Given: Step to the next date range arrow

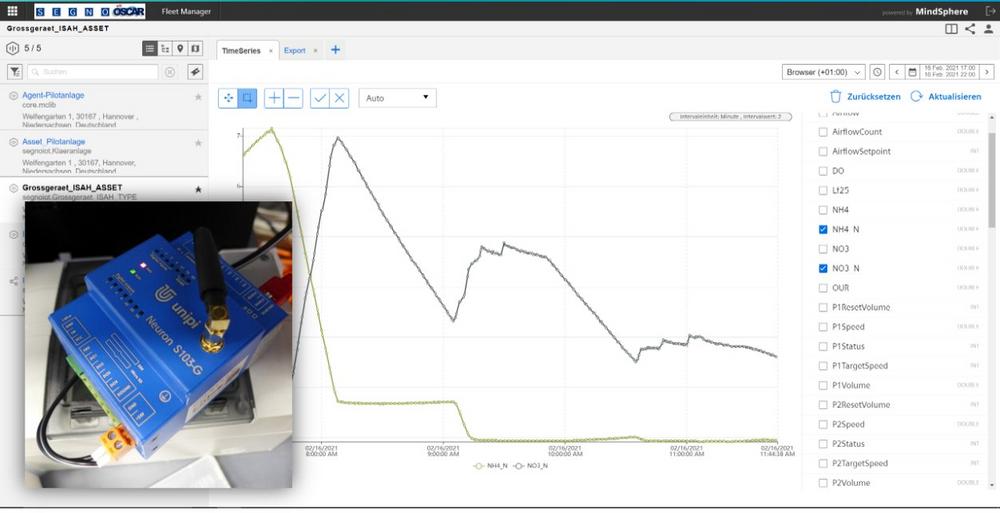Looking at the screenshot, I should pos(987,72).
